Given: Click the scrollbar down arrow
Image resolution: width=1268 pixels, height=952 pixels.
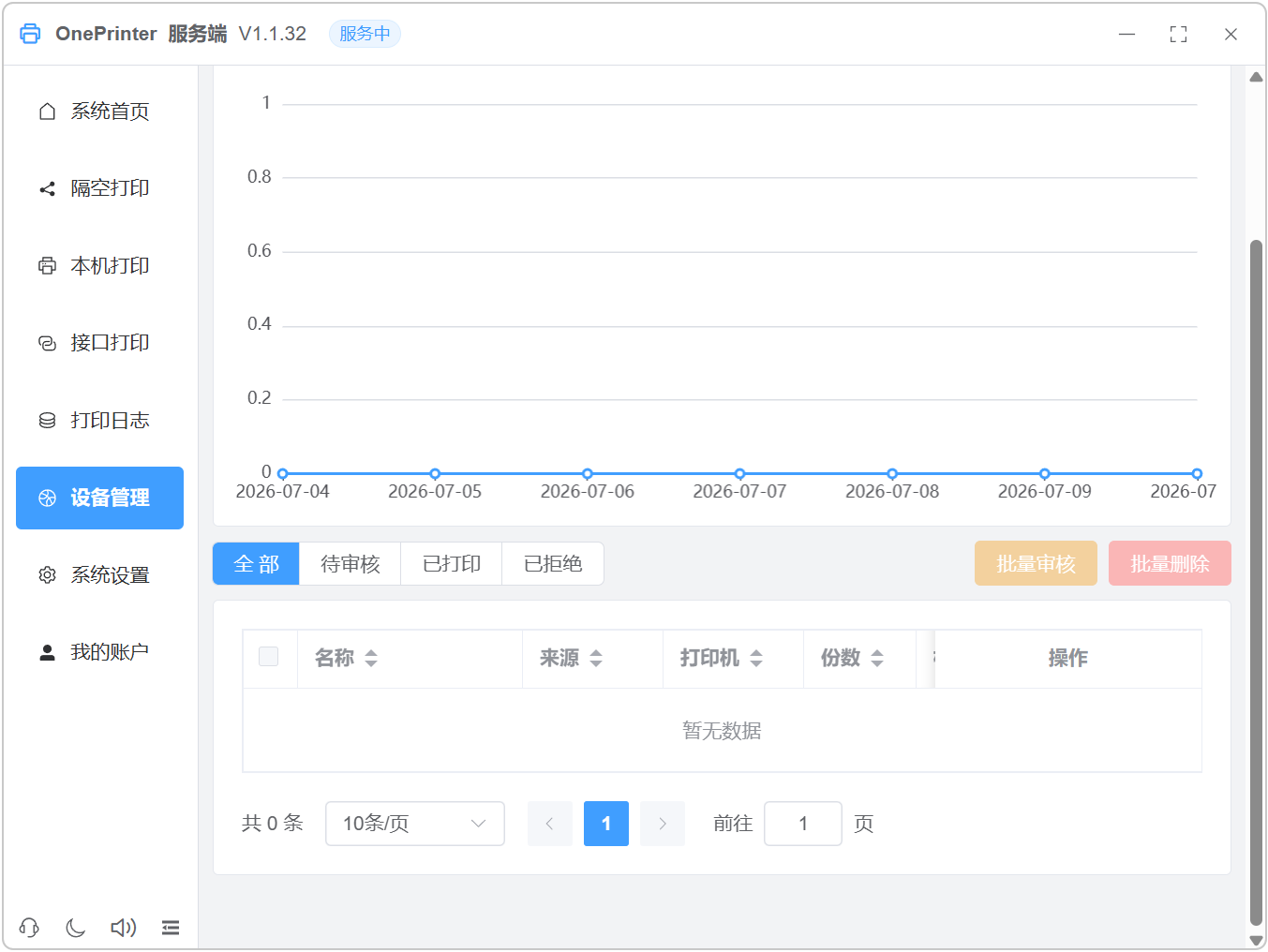Looking at the screenshot, I should coord(1257,940).
